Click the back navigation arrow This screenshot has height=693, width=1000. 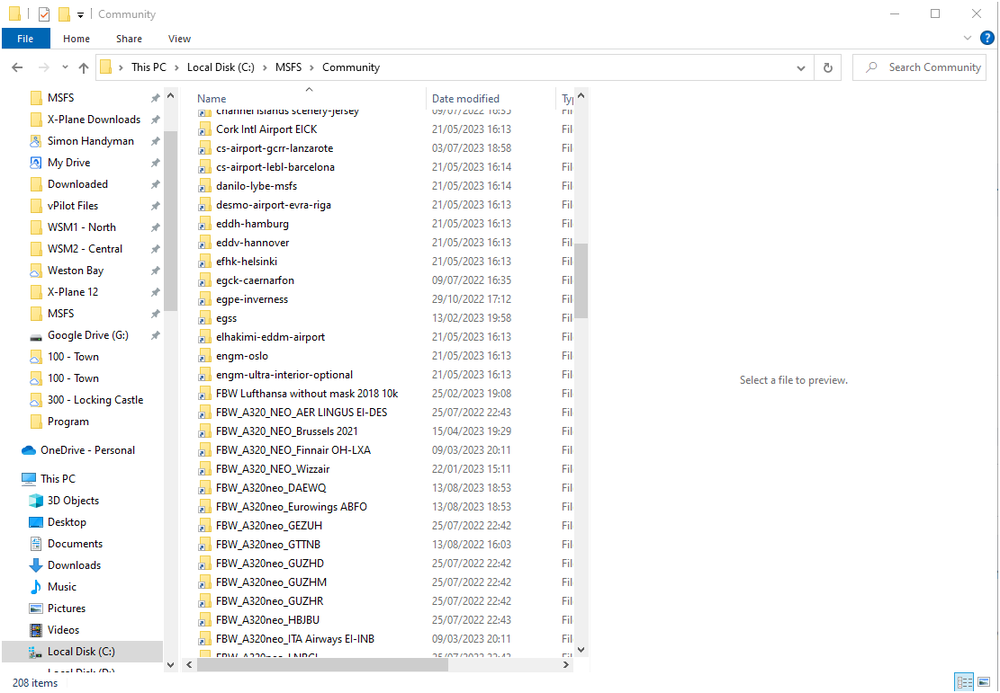(x=17, y=67)
